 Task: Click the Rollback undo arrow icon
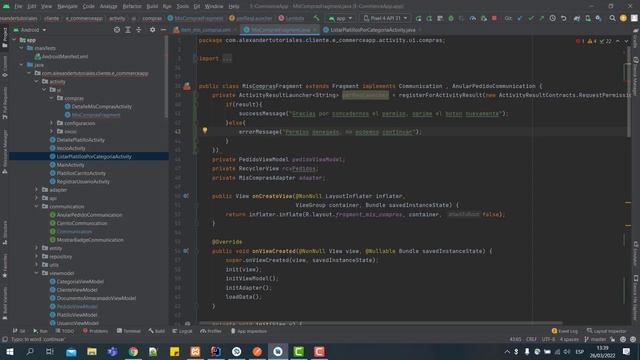(x=564, y=18)
